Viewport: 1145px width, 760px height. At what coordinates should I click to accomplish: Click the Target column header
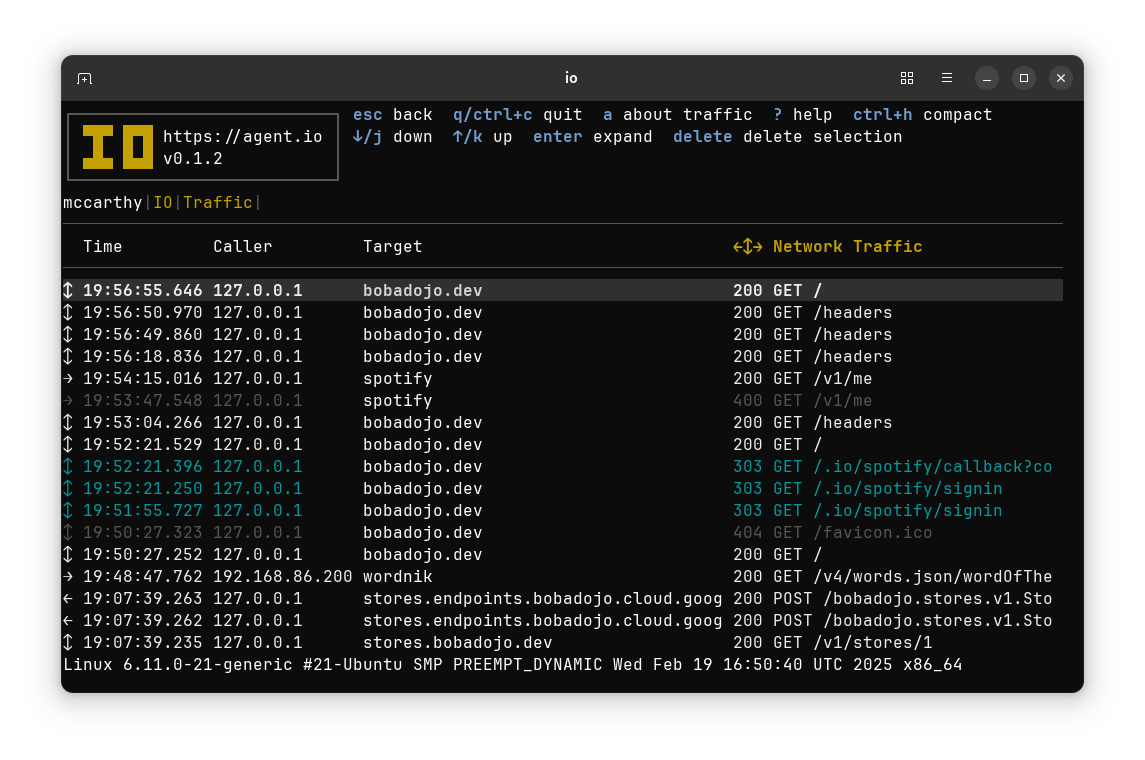click(x=393, y=247)
